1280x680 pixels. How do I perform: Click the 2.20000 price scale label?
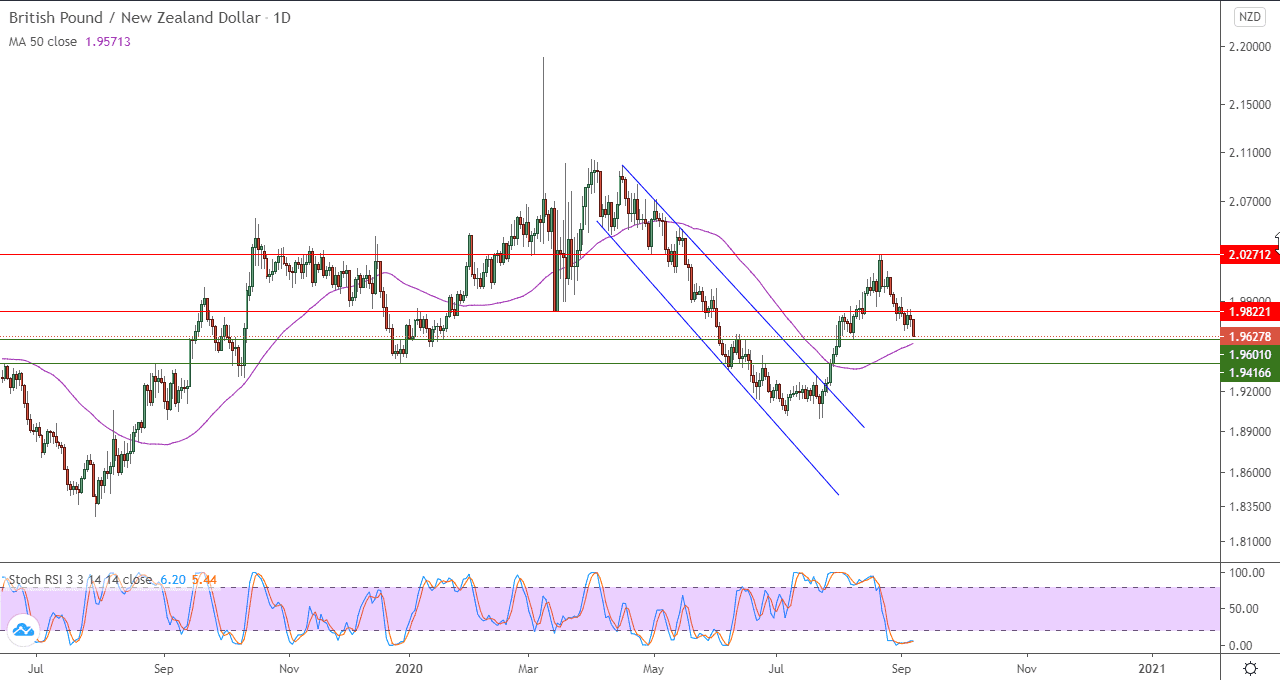point(1250,46)
